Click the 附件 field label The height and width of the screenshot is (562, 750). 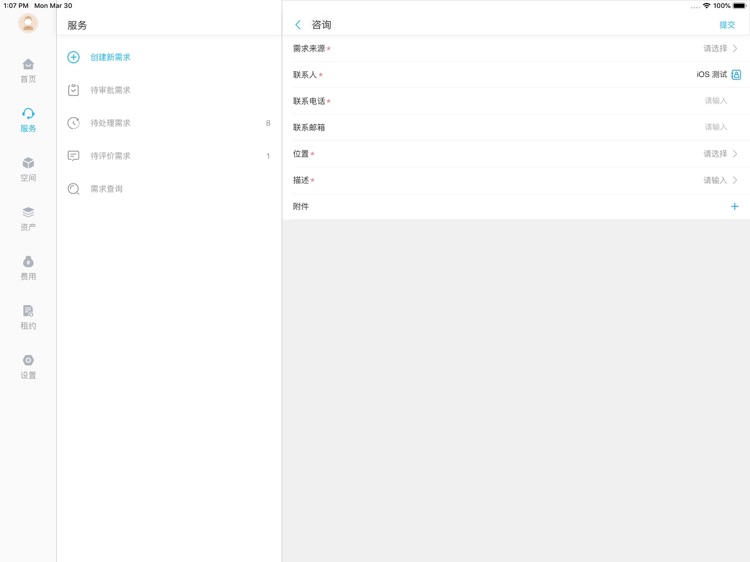301,207
